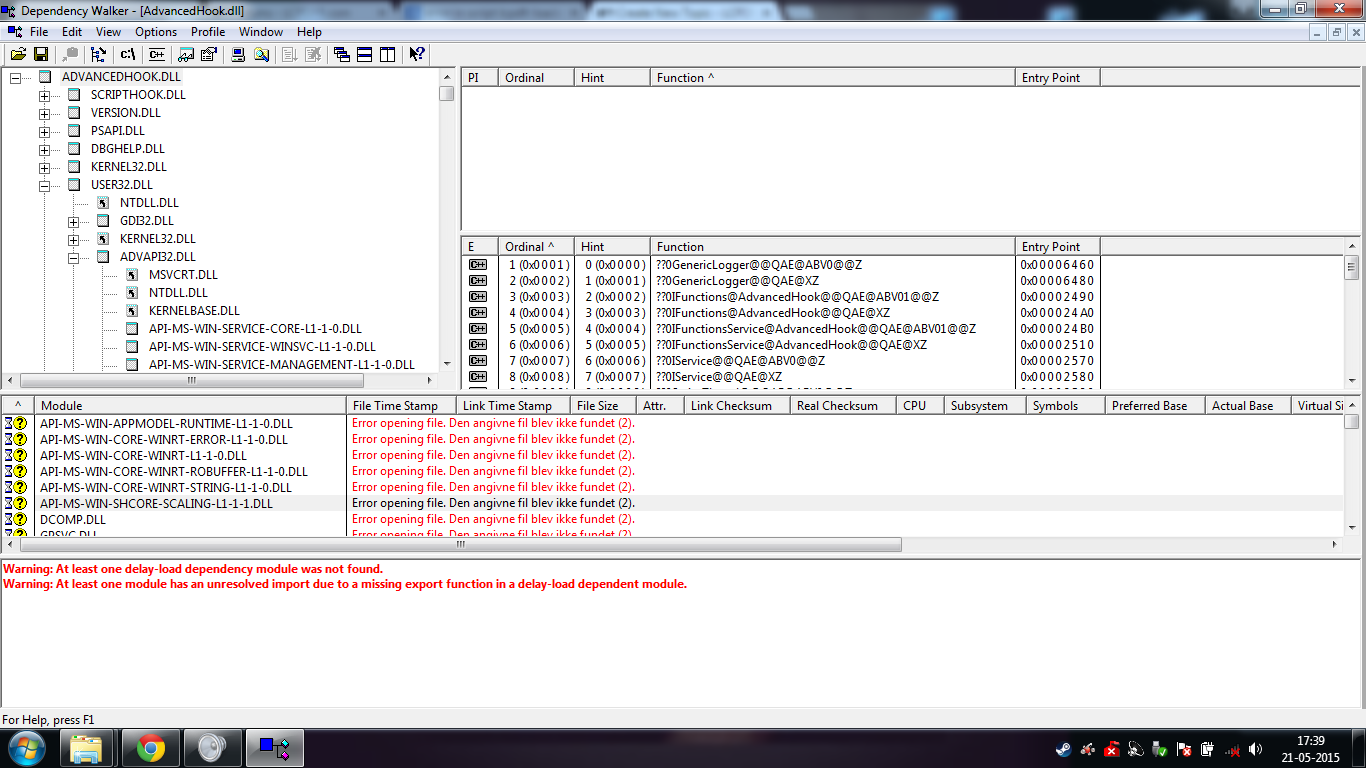Toggle Undecorate C++ Functions button
This screenshot has width=1366, height=768.
[x=157, y=54]
